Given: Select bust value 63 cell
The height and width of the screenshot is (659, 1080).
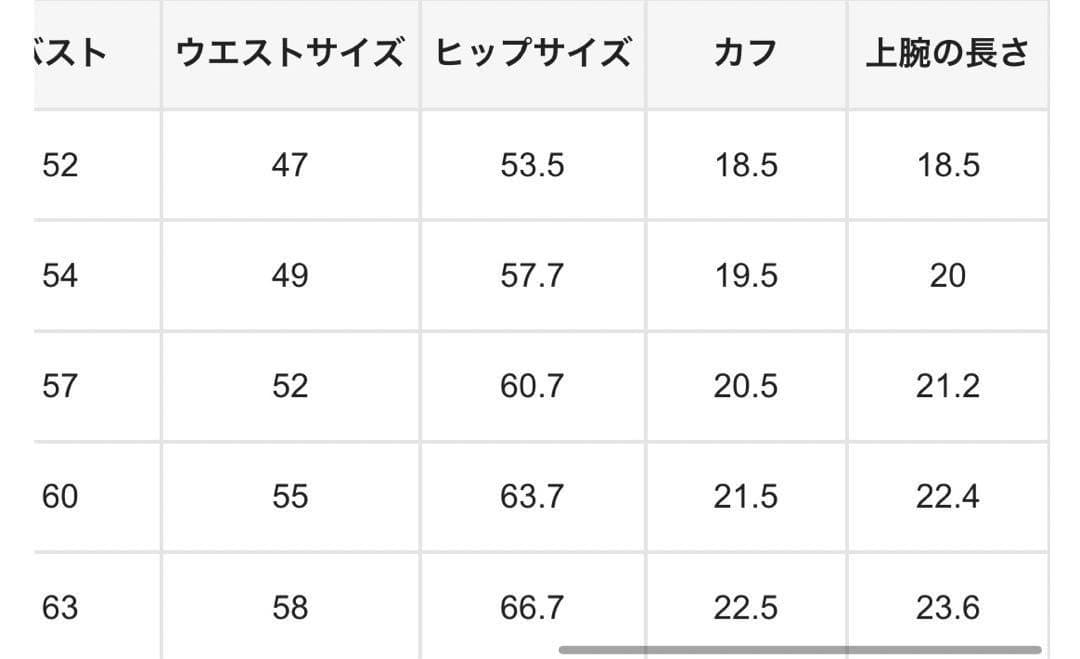Looking at the screenshot, I should [x=60, y=607].
